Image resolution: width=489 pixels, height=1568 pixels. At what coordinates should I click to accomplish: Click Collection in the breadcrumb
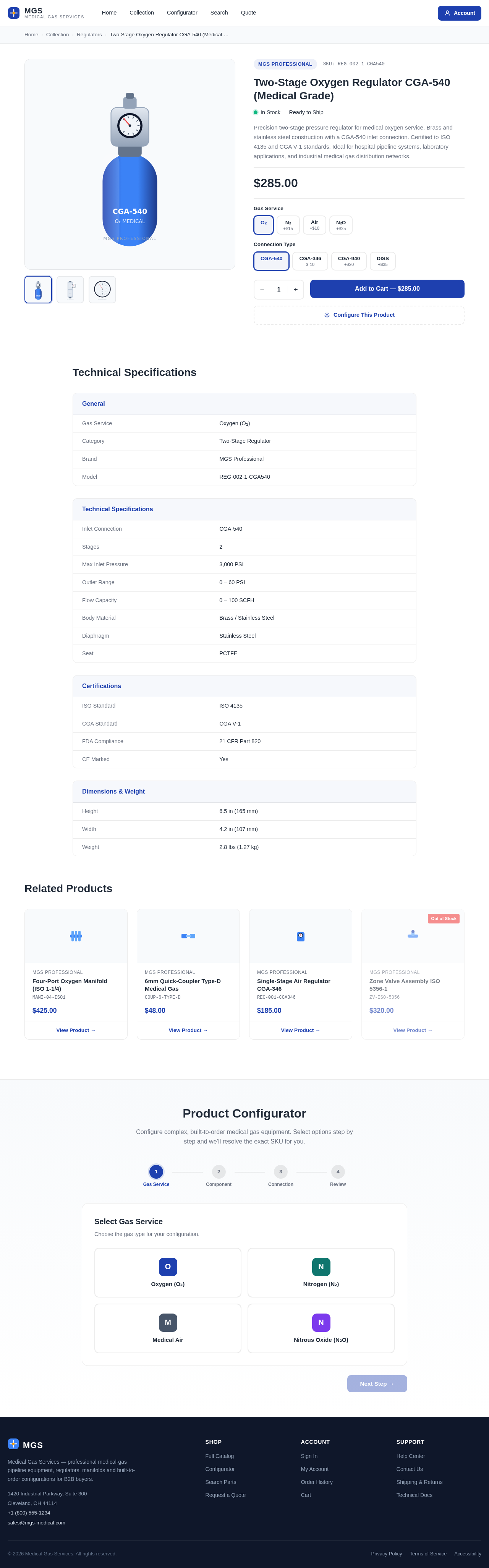57,35
